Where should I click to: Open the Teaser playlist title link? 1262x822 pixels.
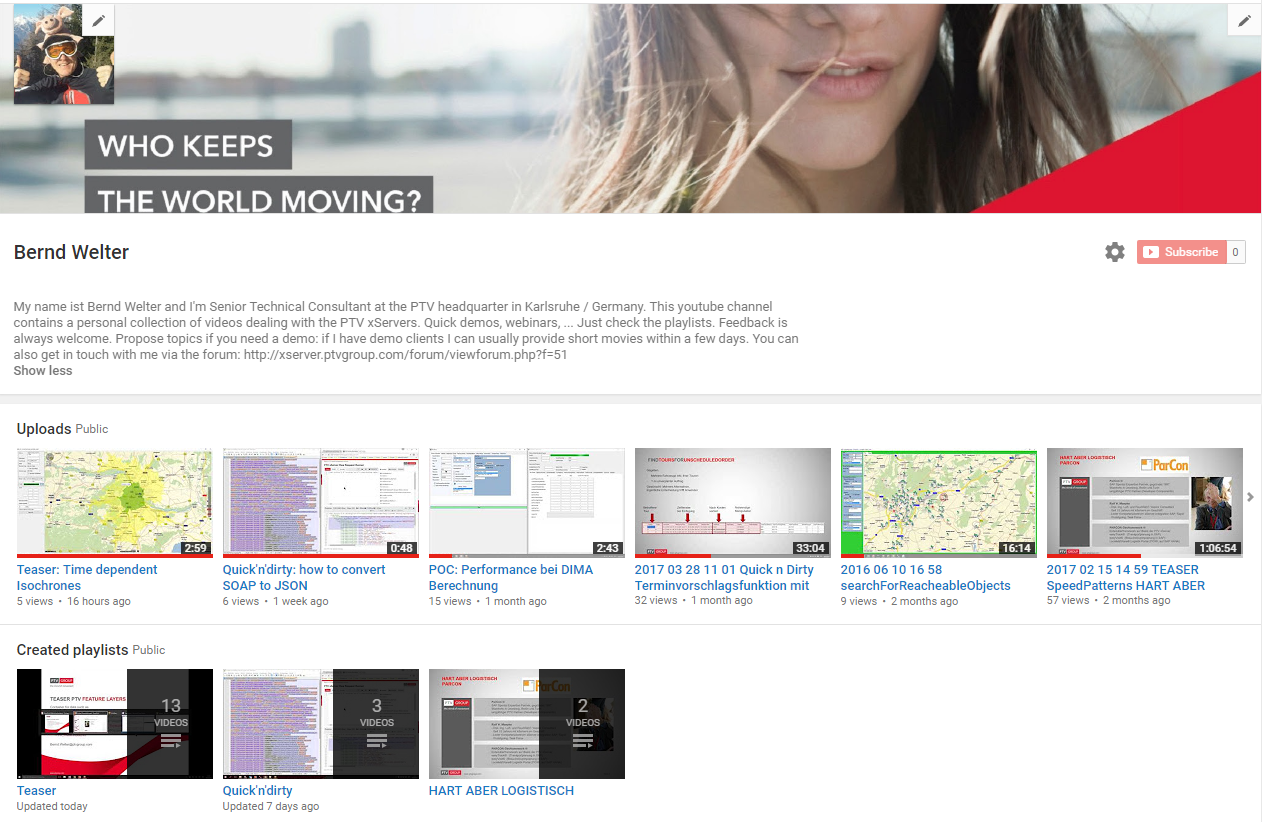(x=36, y=790)
